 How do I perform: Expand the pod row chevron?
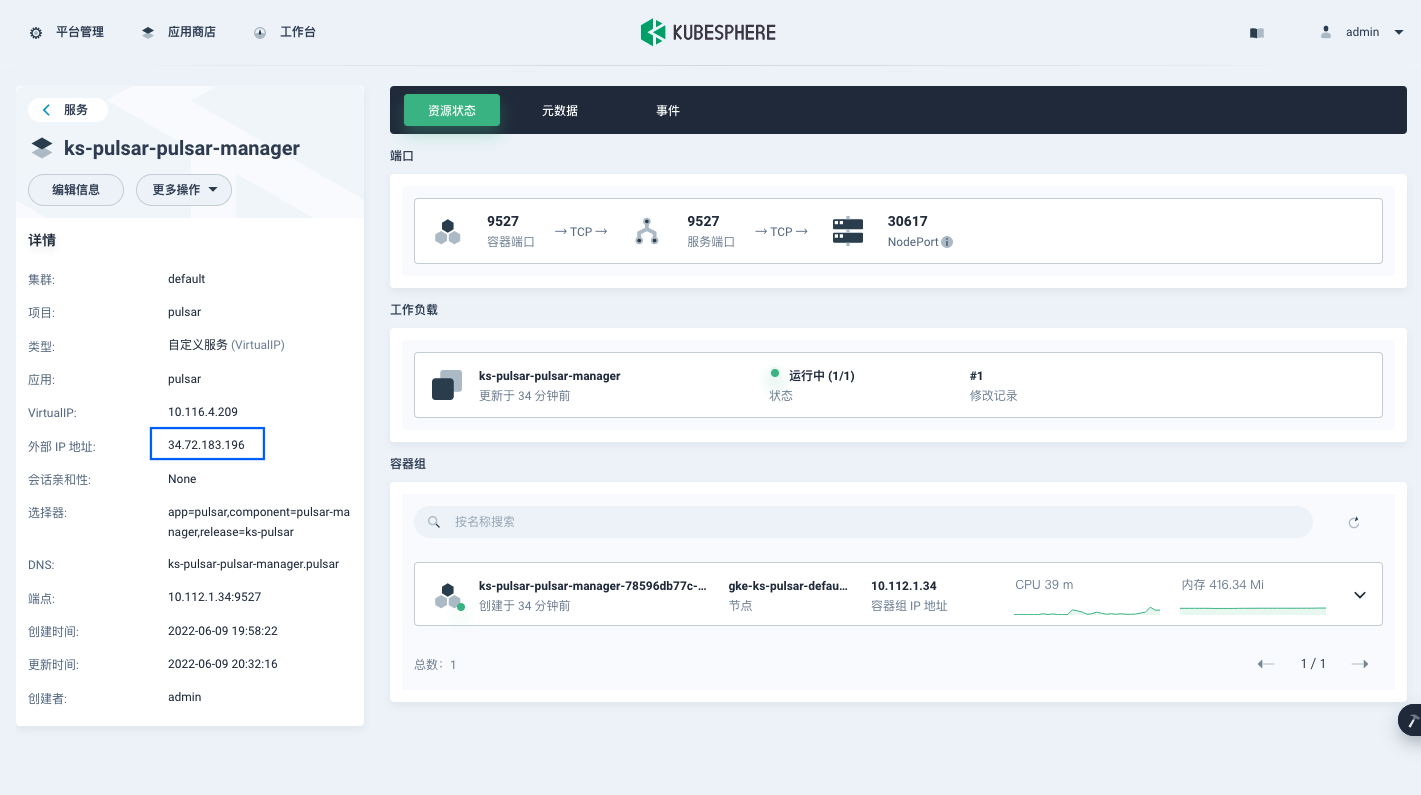[x=1360, y=595]
